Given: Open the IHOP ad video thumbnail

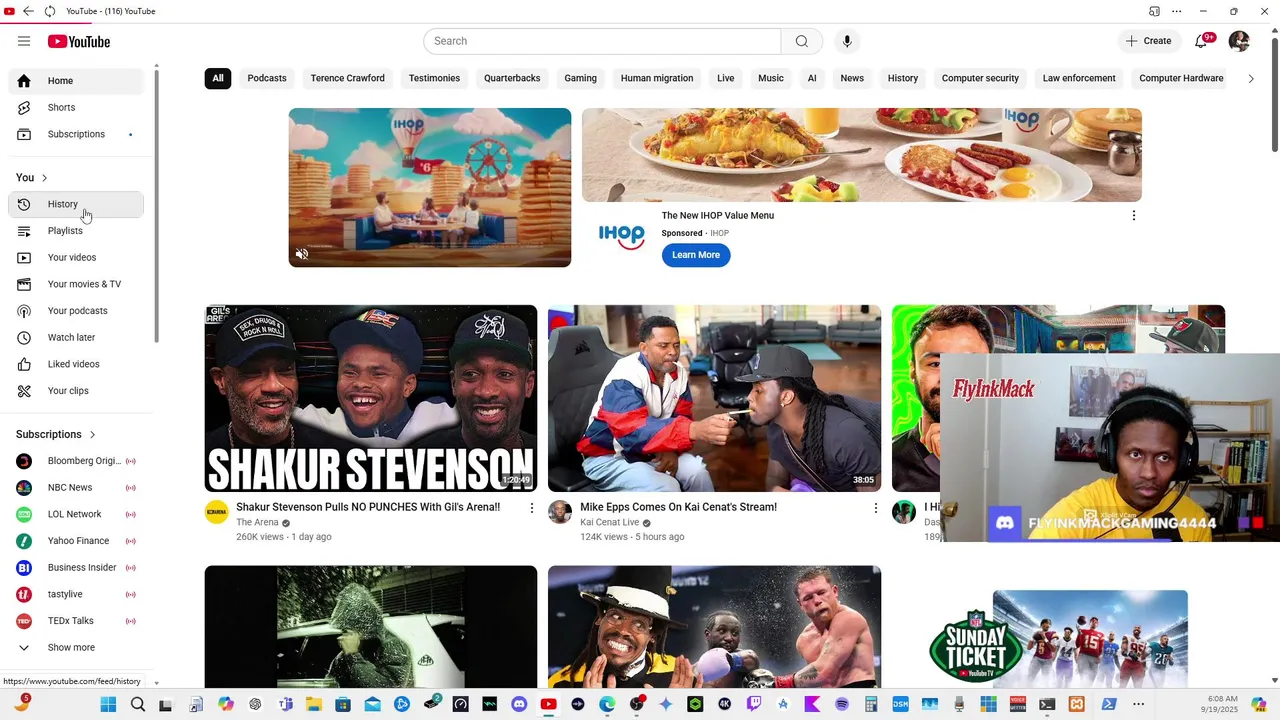Looking at the screenshot, I should click(x=430, y=188).
